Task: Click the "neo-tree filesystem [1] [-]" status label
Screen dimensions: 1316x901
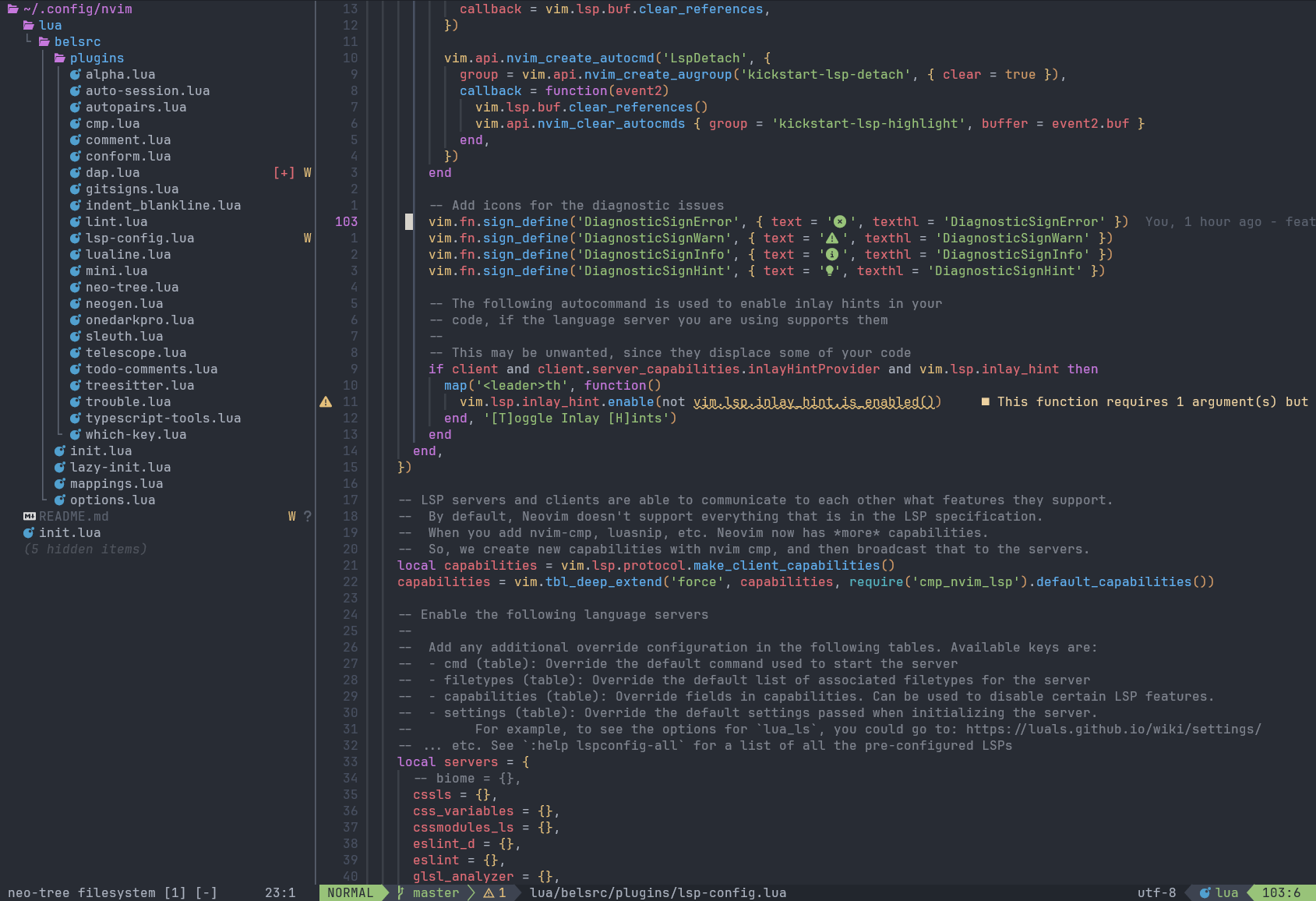Action: tap(113, 893)
